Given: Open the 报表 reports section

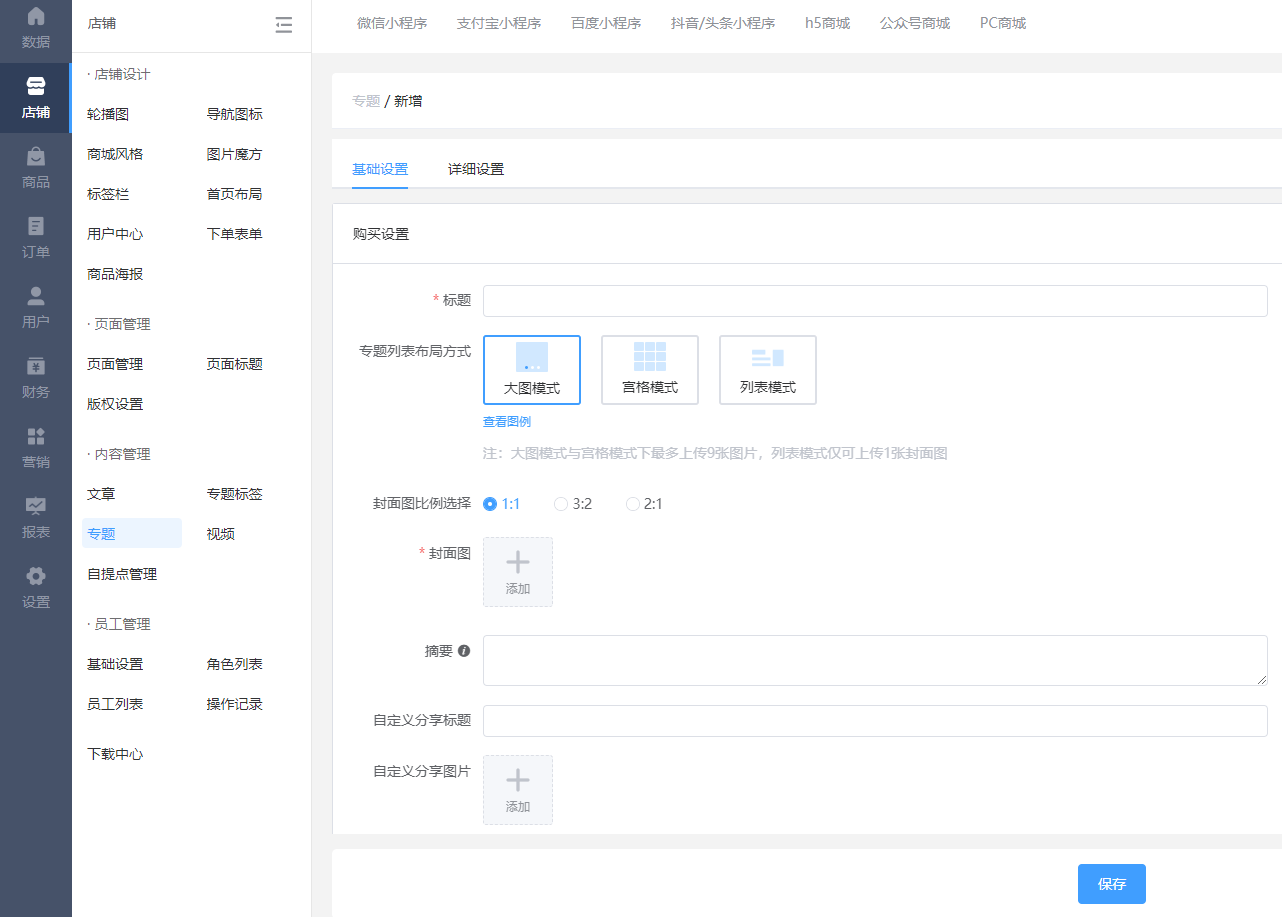Looking at the screenshot, I should point(36,518).
